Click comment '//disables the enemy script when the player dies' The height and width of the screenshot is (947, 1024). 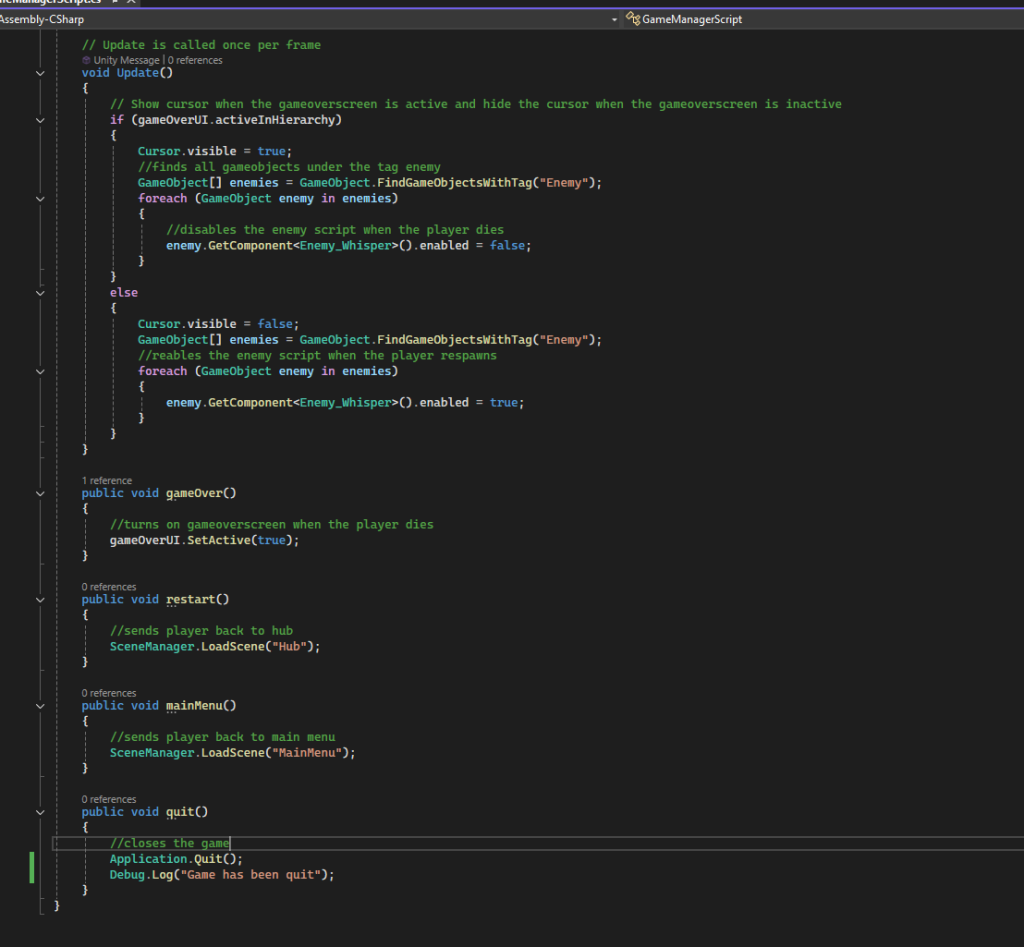click(335, 230)
